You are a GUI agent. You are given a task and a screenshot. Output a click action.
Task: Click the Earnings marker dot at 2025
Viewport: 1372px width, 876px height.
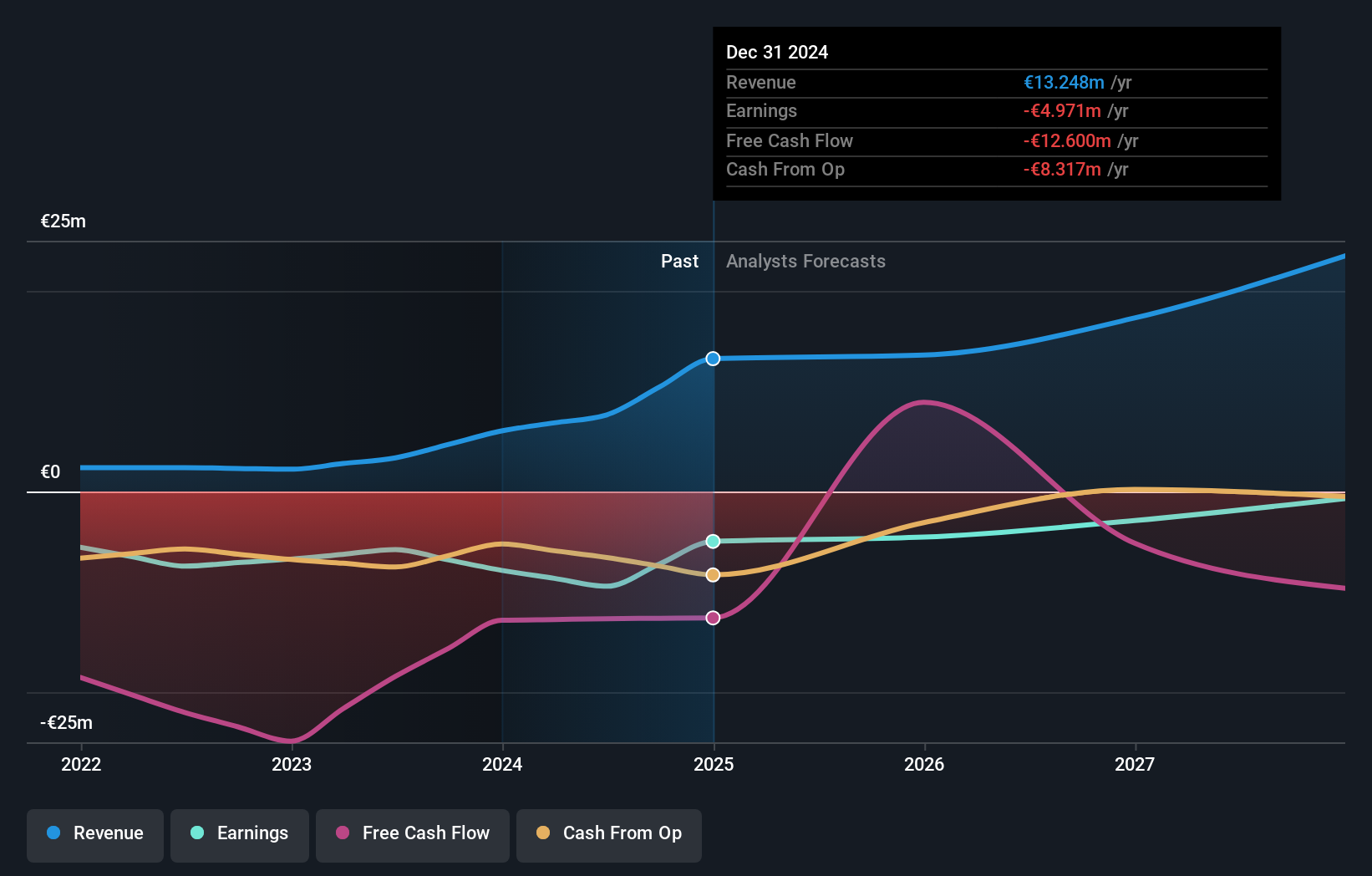(x=712, y=541)
